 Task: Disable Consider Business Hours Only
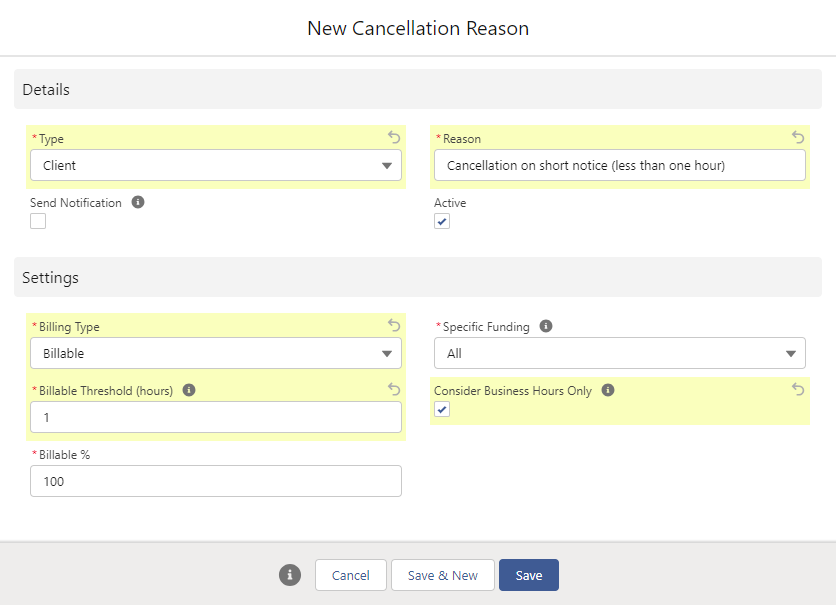[x=441, y=409]
